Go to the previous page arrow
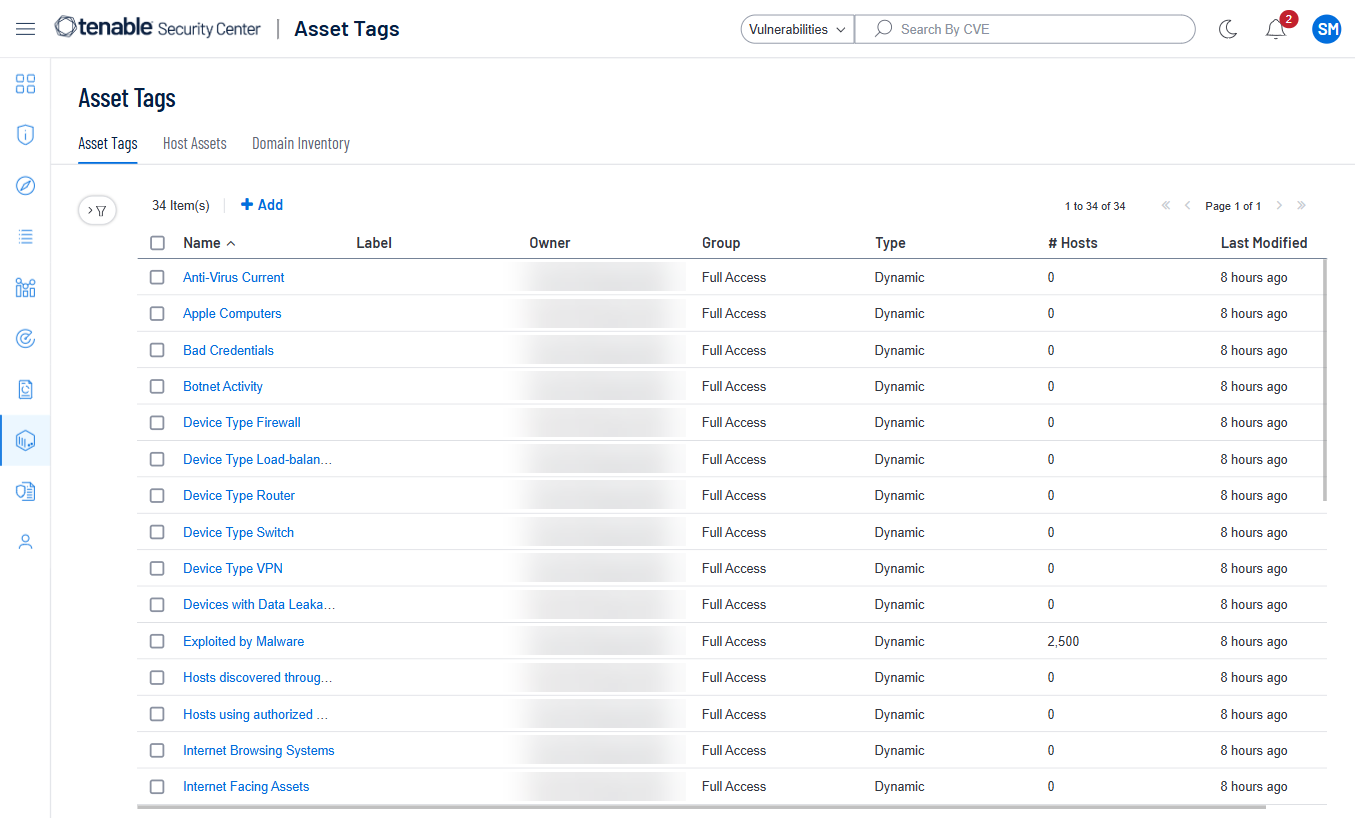This screenshot has width=1355, height=818. coord(1187,206)
